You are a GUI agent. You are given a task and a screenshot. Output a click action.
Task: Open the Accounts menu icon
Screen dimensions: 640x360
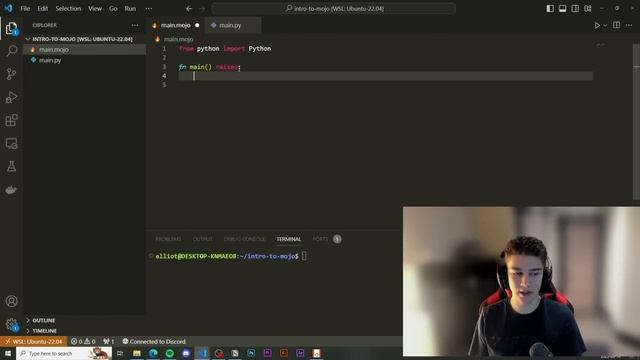(11, 301)
